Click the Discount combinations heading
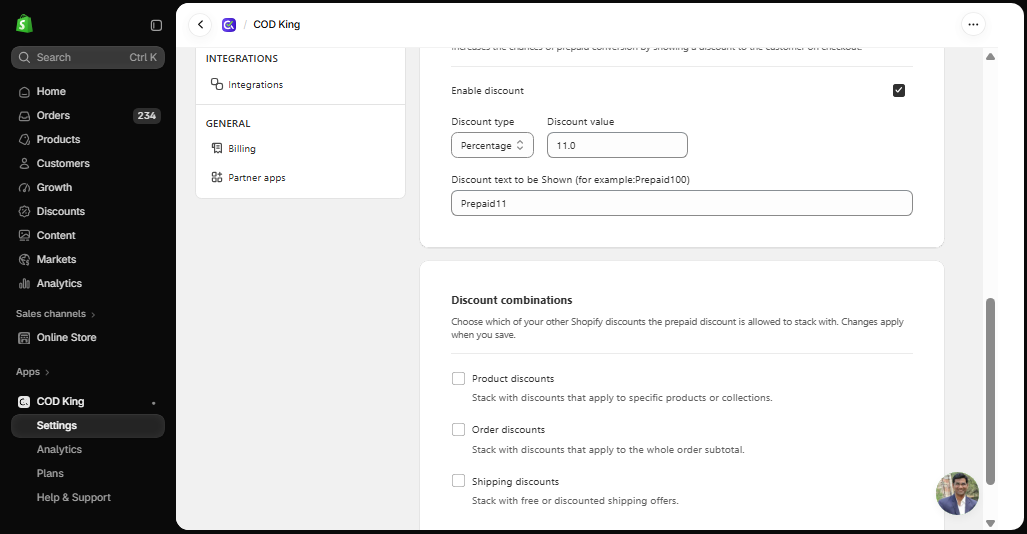1027x534 pixels. tap(512, 300)
